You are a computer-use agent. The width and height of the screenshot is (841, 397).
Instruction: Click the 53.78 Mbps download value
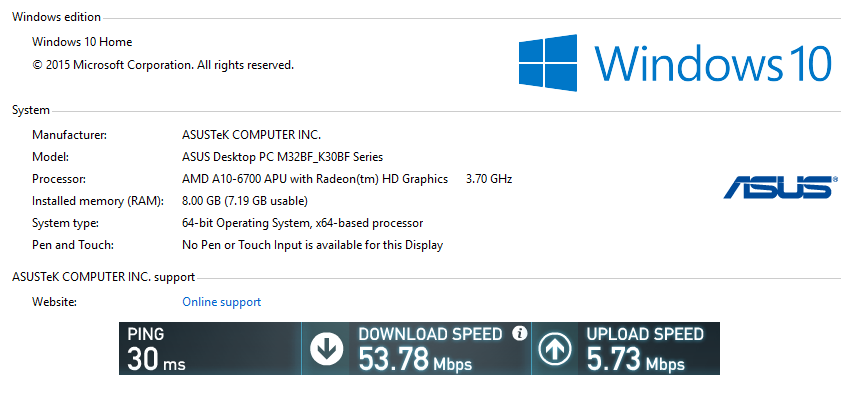pos(415,359)
